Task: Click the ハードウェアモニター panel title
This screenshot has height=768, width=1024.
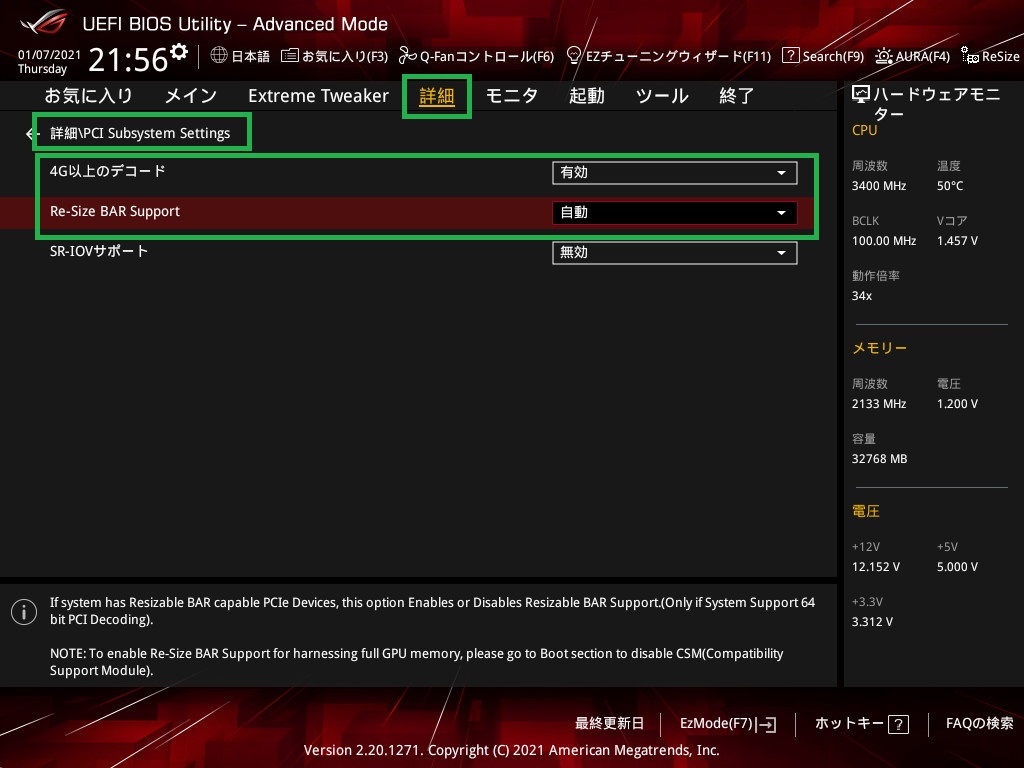Action: click(x=936, y=104)
